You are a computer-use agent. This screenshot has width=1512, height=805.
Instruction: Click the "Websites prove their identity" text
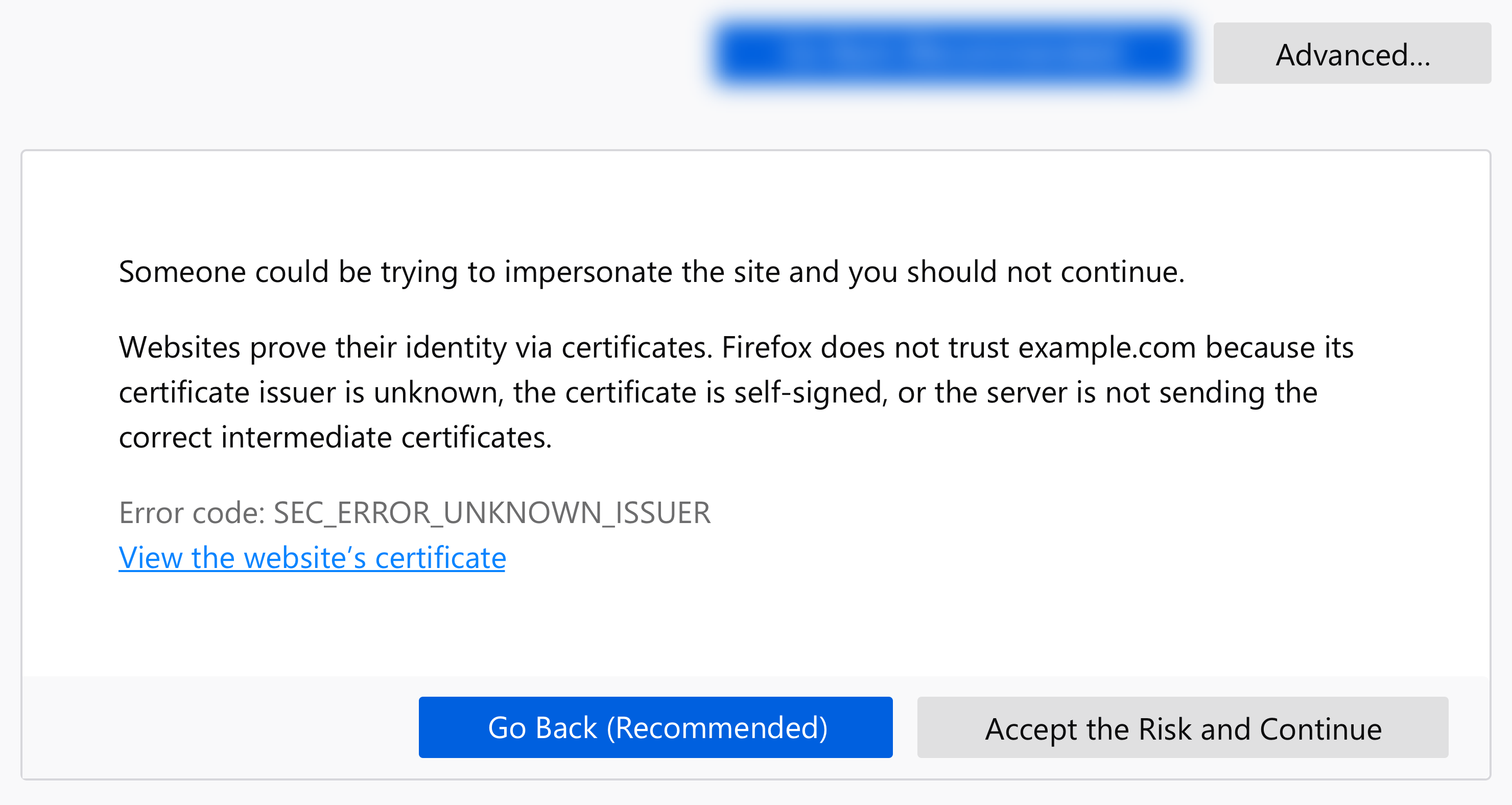point(312,347)
